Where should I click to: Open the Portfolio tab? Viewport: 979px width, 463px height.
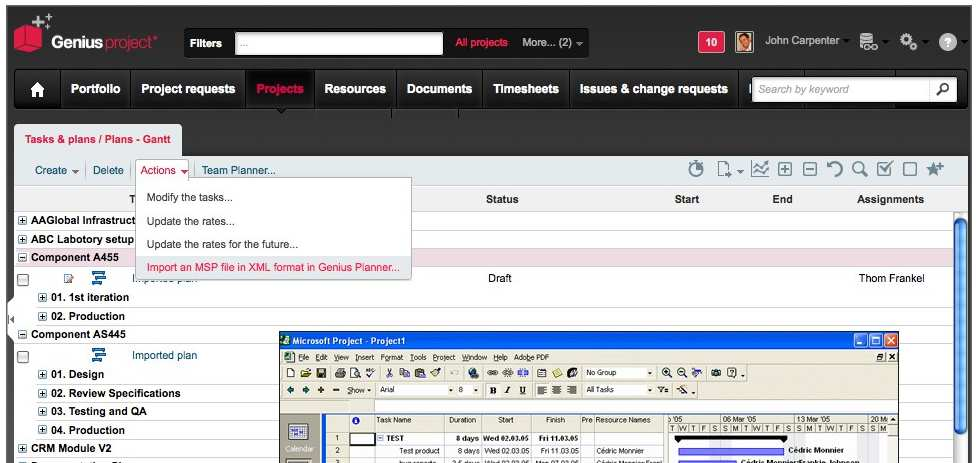pos(95,89)
